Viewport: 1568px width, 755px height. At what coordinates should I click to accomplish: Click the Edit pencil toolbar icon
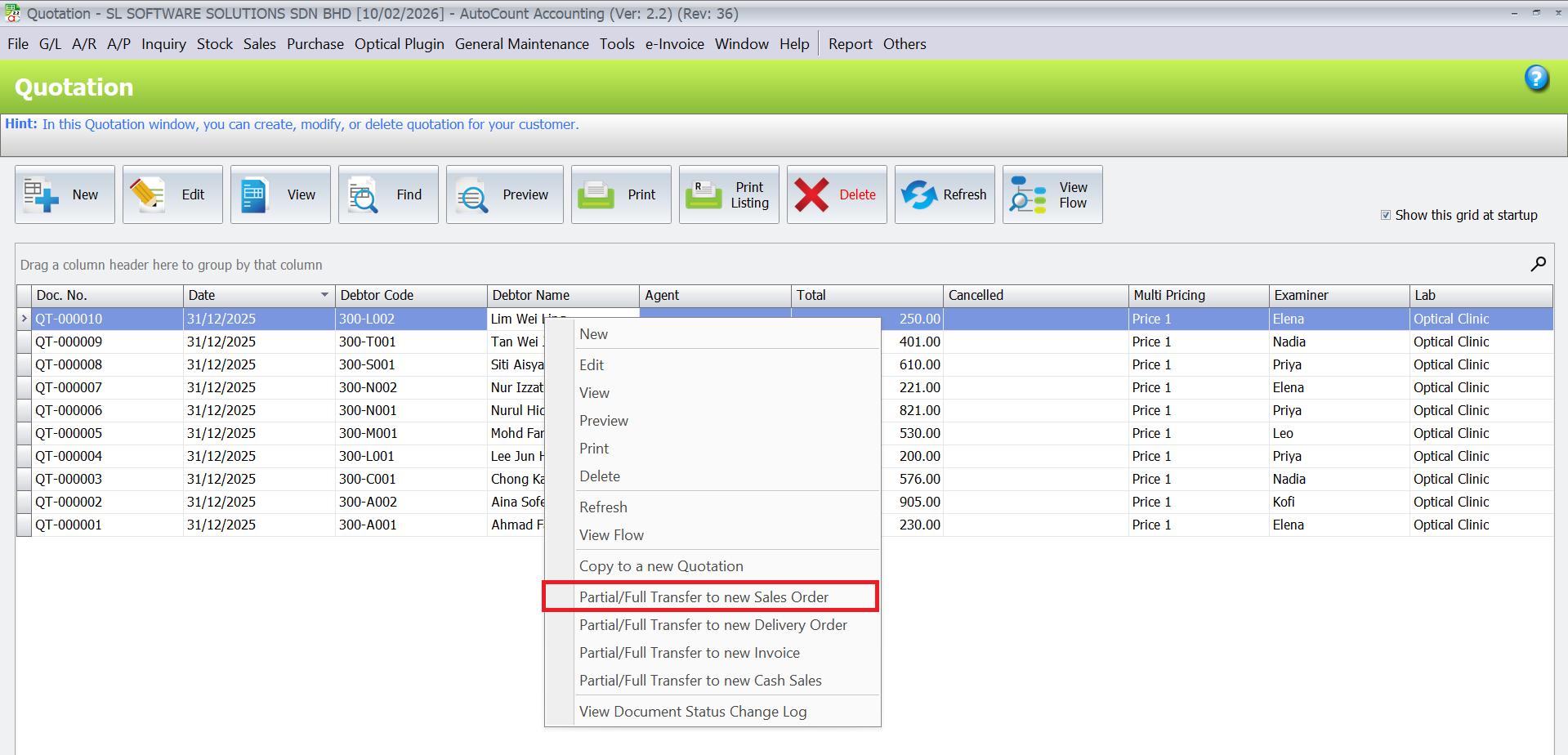tap(148, 194)
